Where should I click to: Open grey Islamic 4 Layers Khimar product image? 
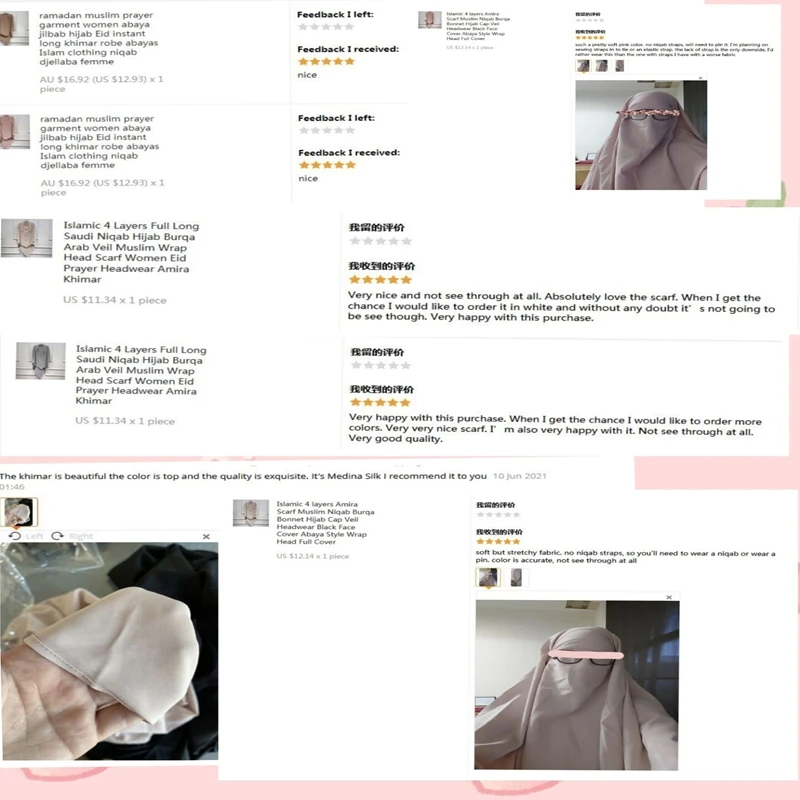tap(40, 361)
